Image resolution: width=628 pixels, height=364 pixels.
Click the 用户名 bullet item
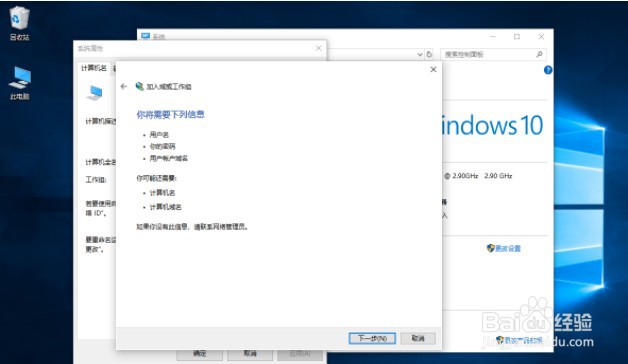[159, 135]
